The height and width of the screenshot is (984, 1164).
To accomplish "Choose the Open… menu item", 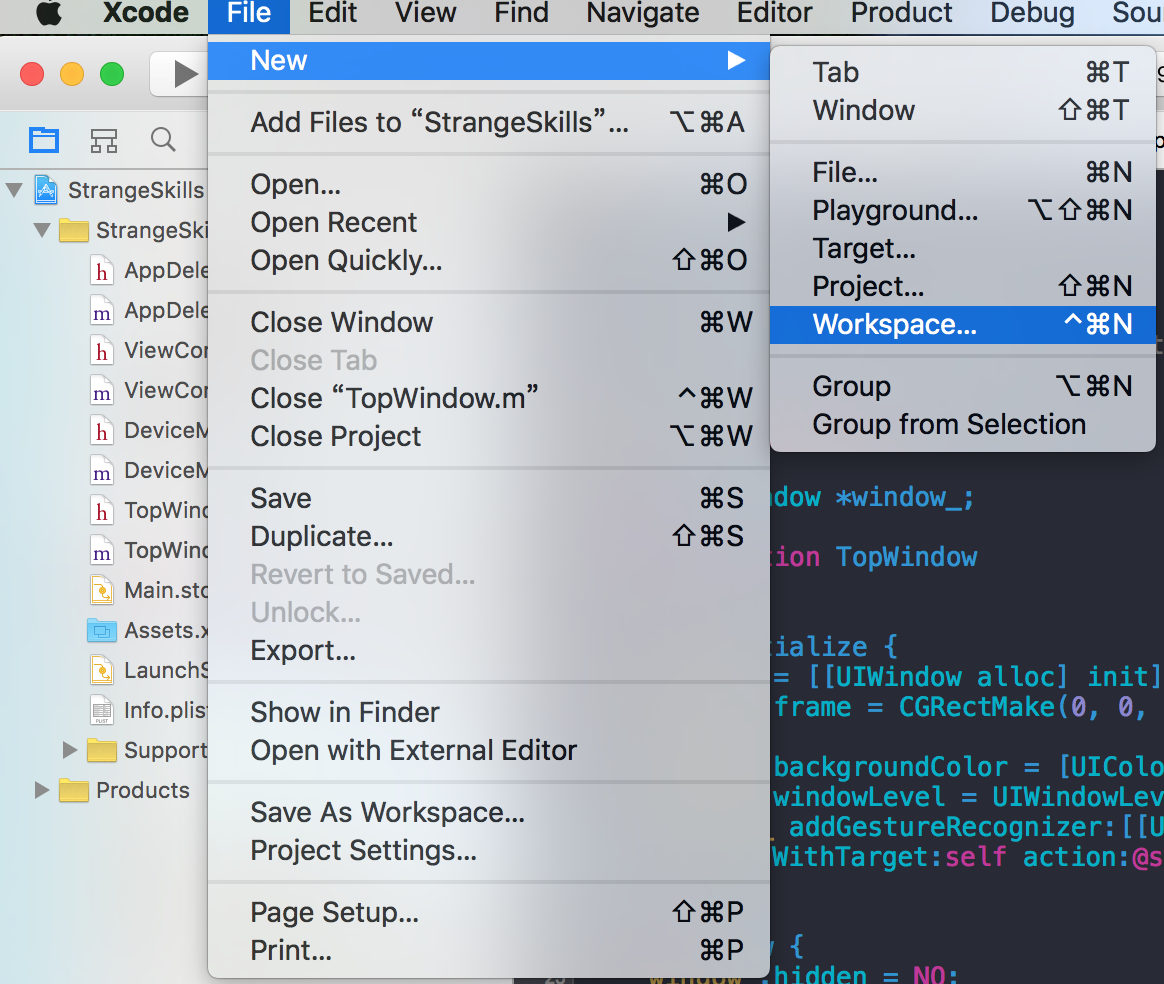I will pyautogui.click(x=488, y=185).
